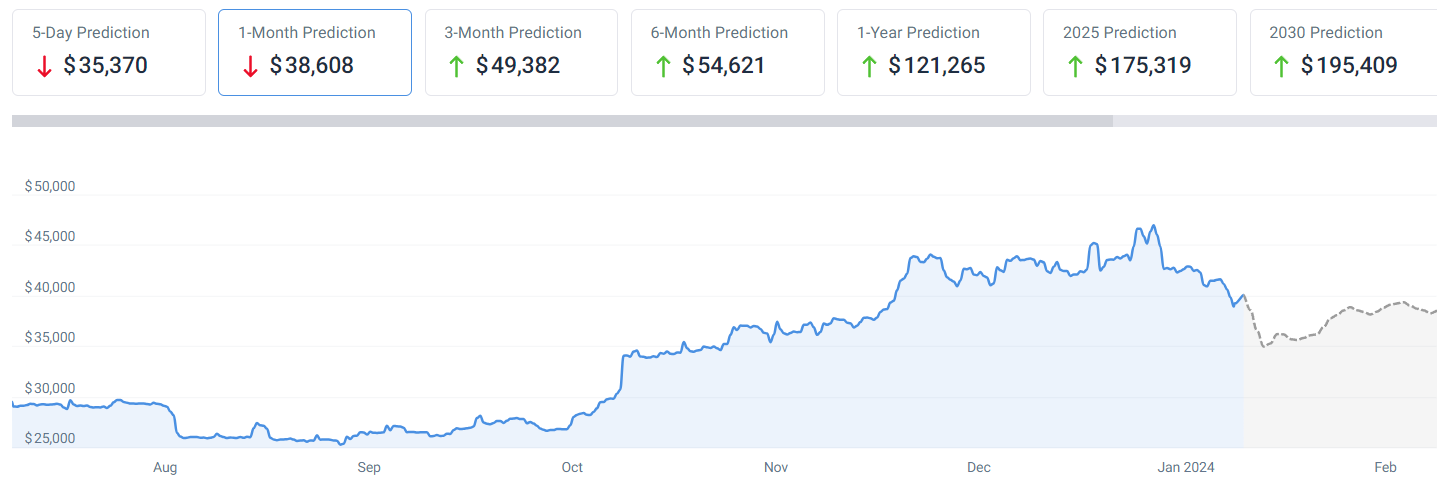Open the 2030 Prediction card
1447x482 pixels.
[1345, 52]
